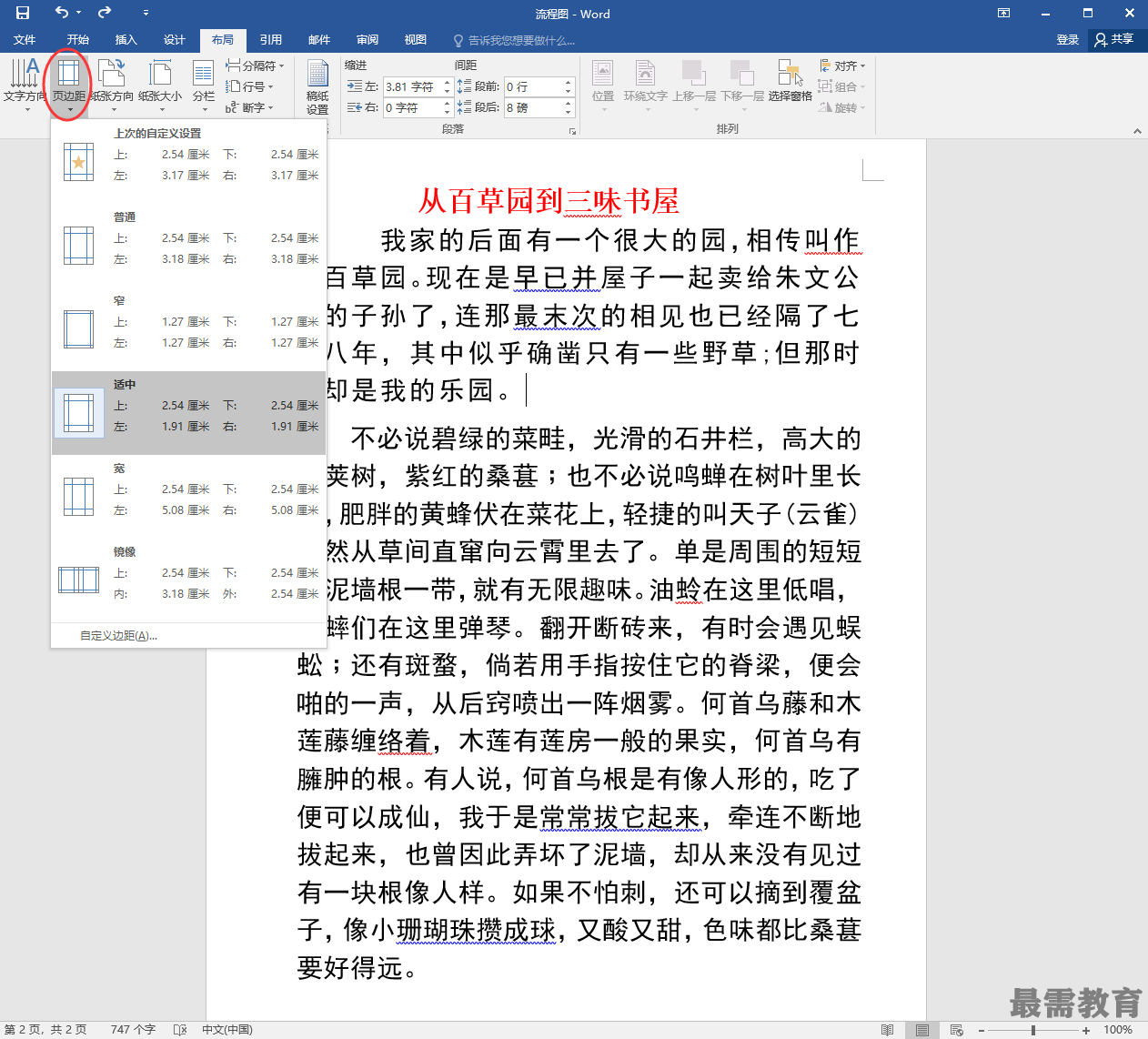Click the zoom slider handle

(1032, 1030)
